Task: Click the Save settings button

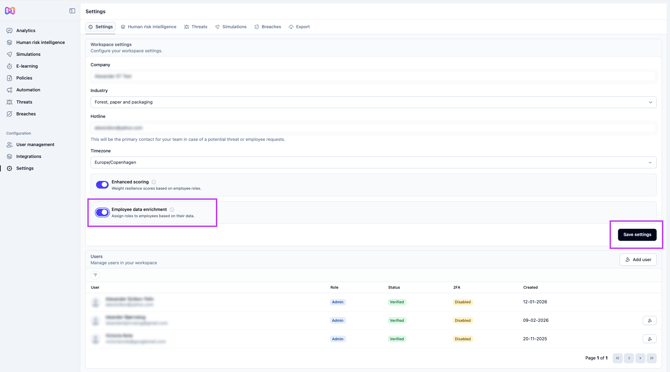Action: click(637, 234)
